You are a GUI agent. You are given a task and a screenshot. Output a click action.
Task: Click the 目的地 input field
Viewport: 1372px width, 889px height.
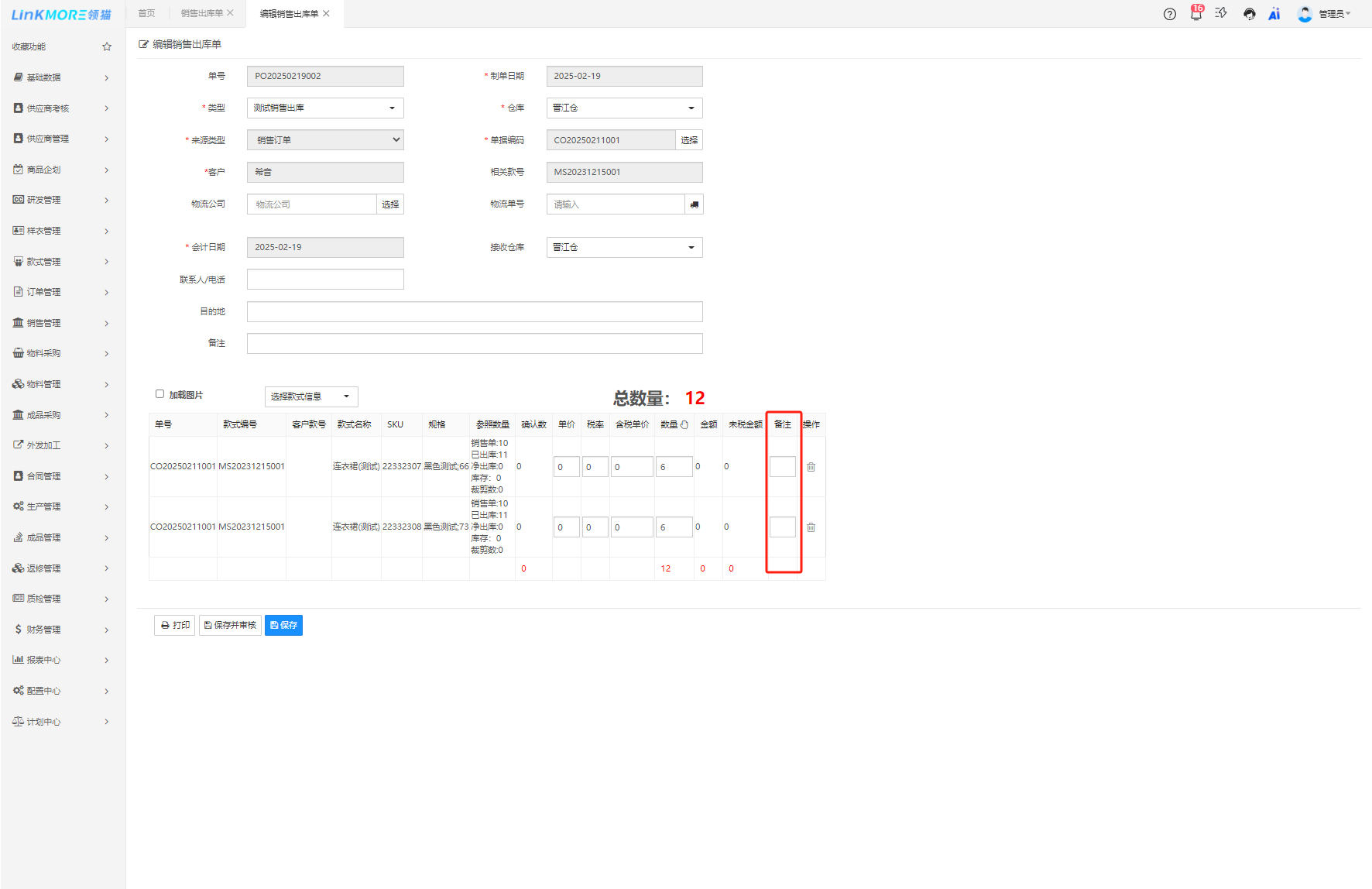click(x=474, y=311)
